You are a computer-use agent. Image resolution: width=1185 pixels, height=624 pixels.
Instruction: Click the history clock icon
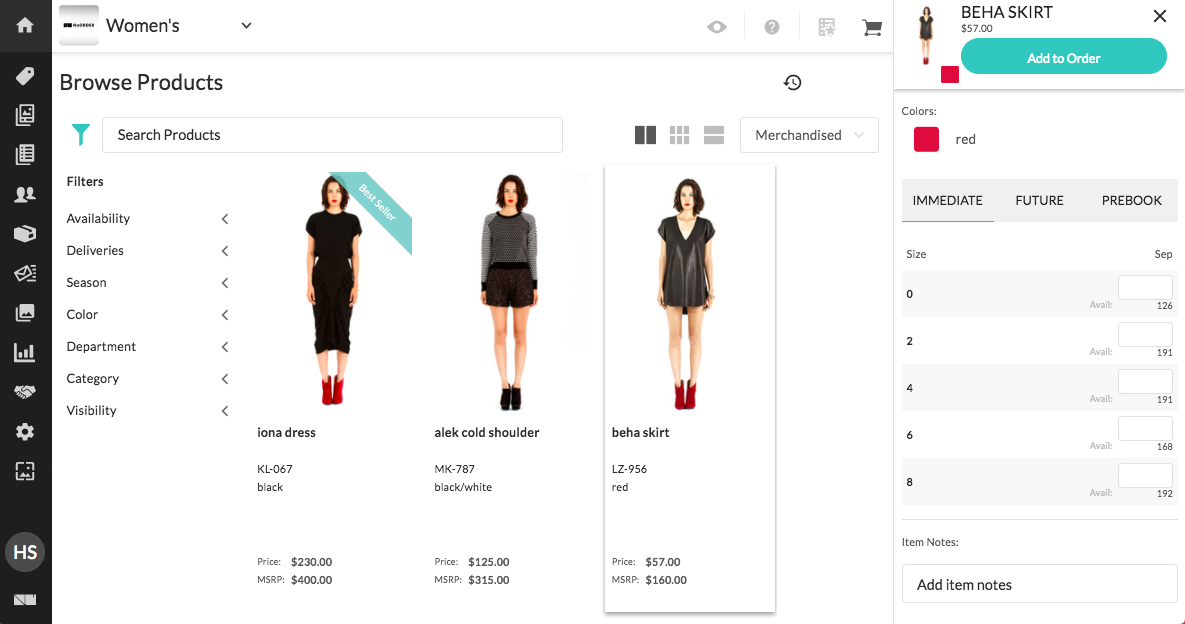[x=792, y=82]
